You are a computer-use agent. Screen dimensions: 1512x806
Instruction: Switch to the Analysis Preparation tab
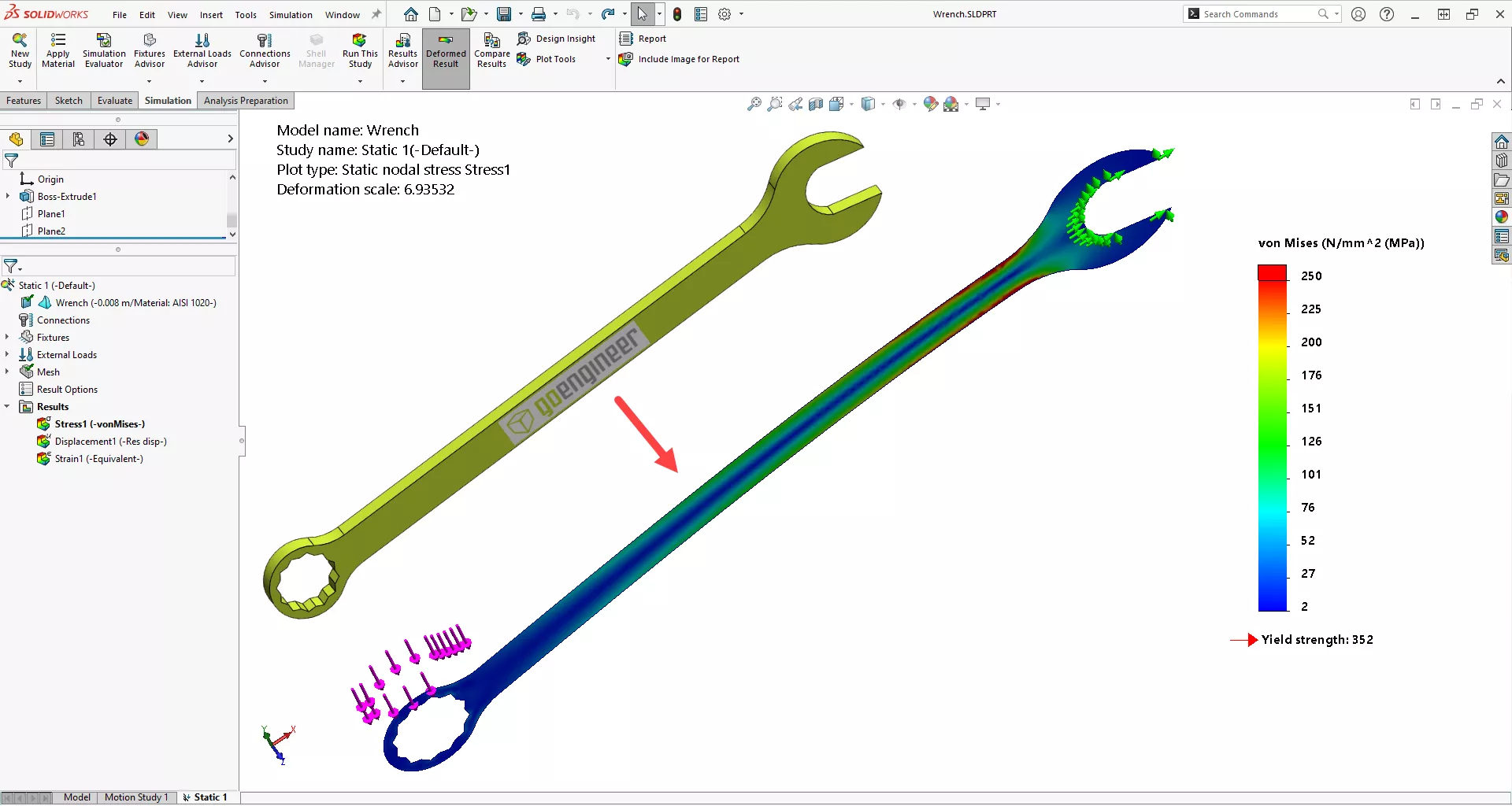point(245,100)
